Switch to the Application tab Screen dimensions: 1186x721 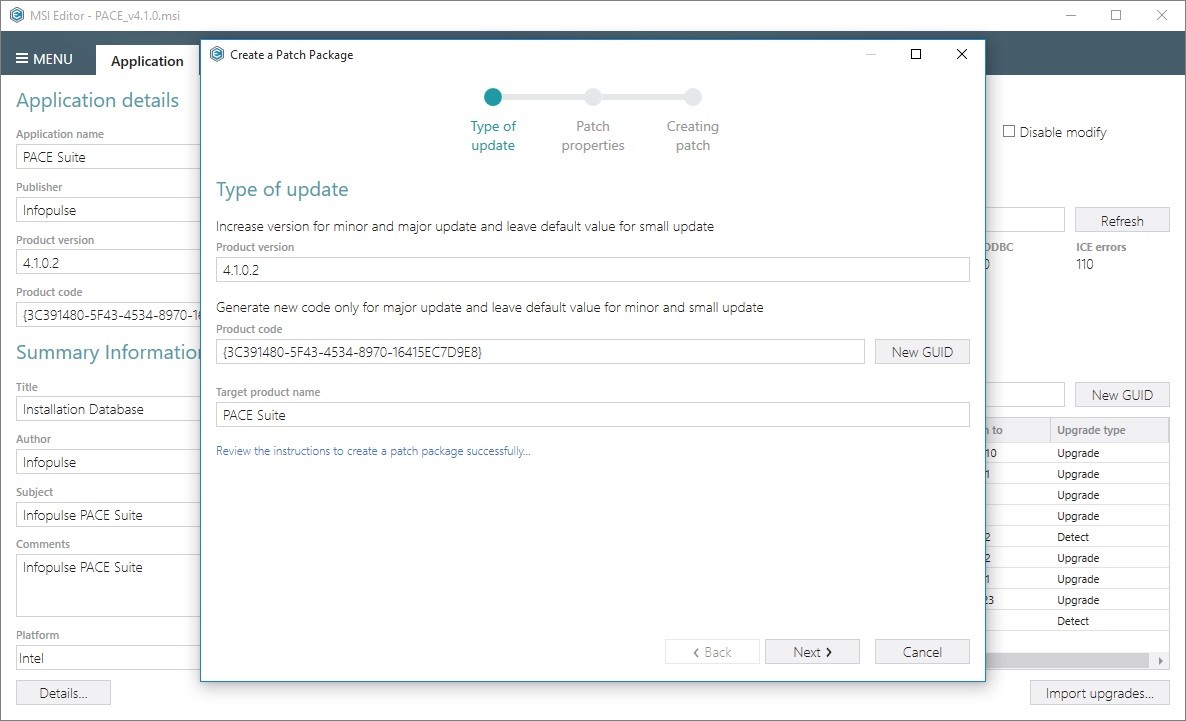point(147,61)
